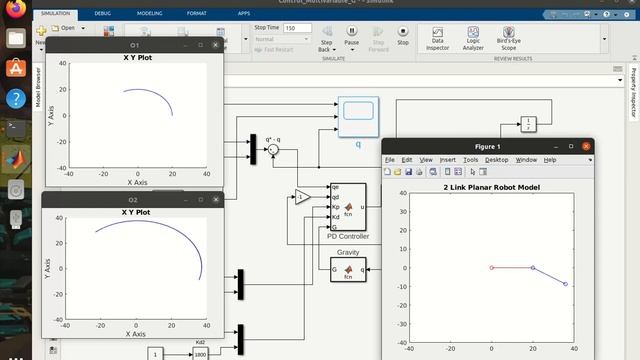Pause the running simulation
The height and width of the screenshot is (360, 640).
click(x=351, y=31)
